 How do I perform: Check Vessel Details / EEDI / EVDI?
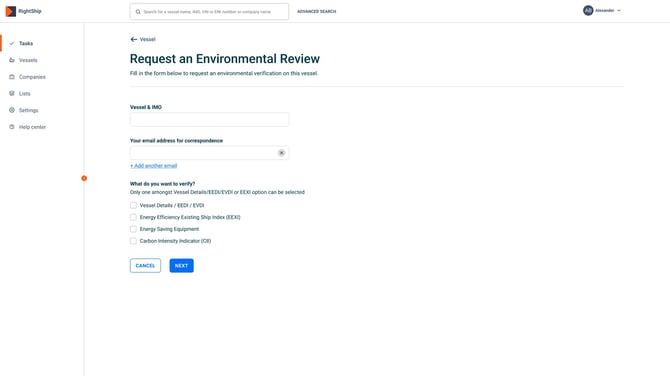pyautogui.click(x=133, y=206)
